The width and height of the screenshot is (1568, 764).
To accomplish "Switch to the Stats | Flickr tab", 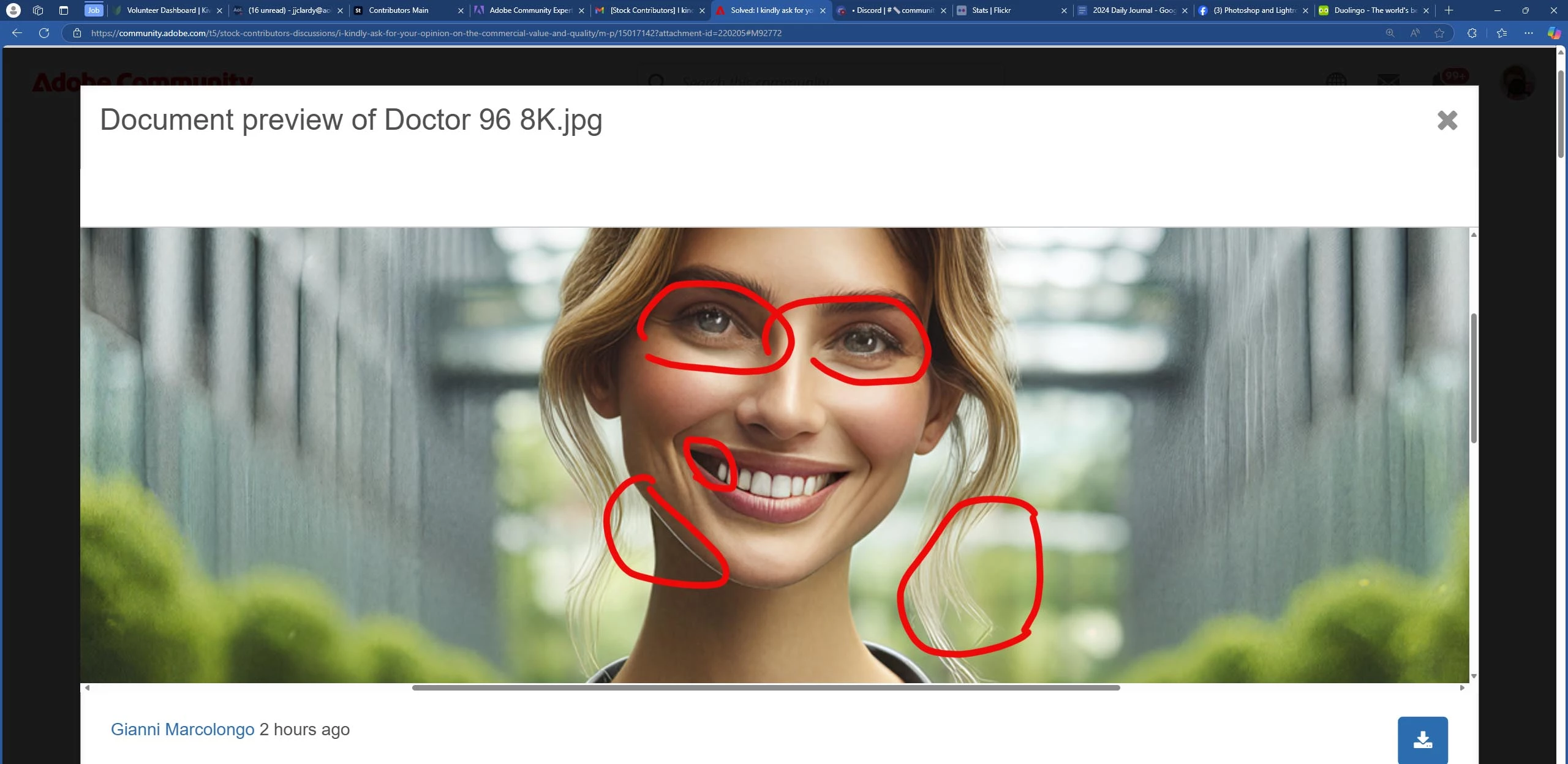I will click(x=991, y=10).
